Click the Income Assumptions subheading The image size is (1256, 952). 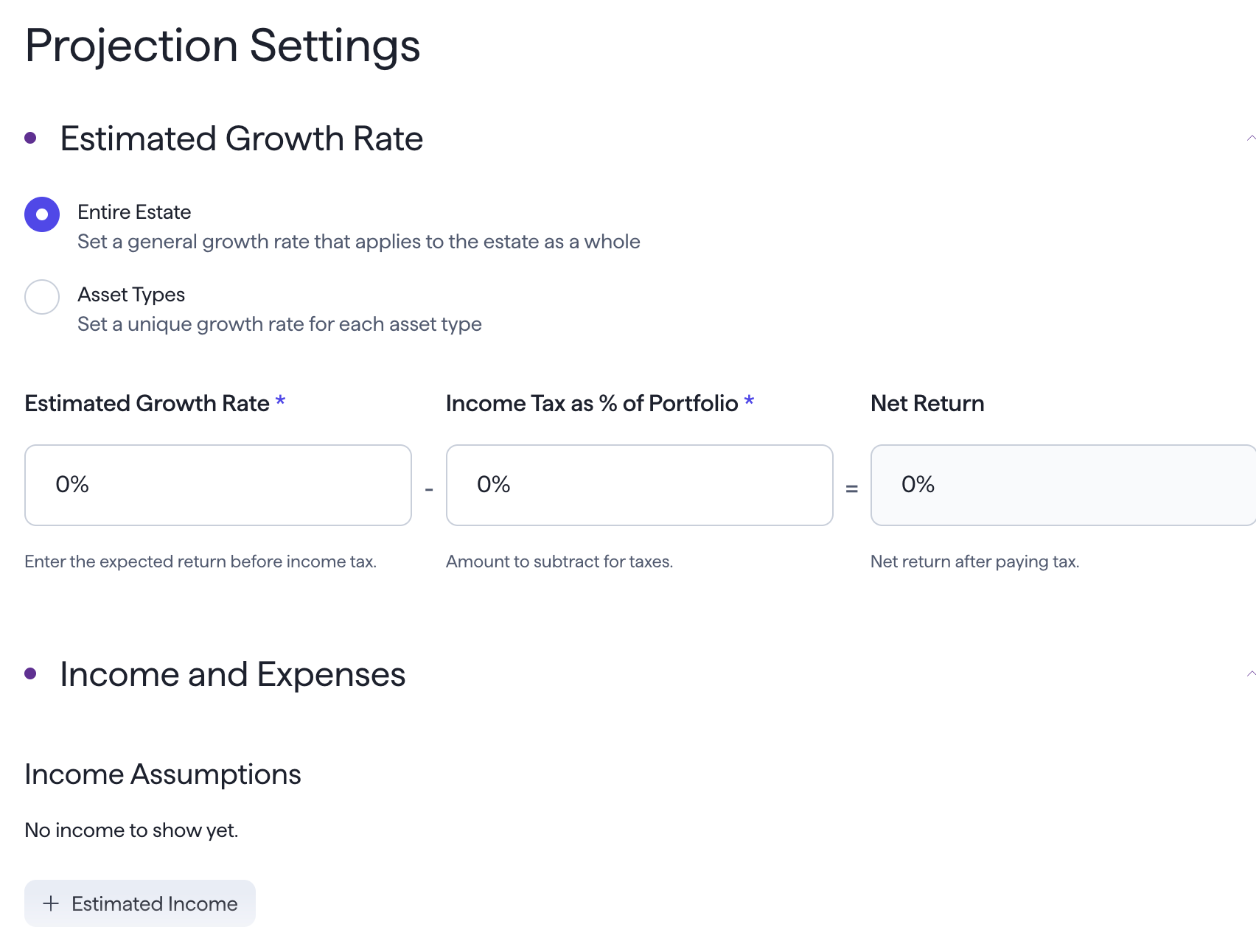[163, 774]
